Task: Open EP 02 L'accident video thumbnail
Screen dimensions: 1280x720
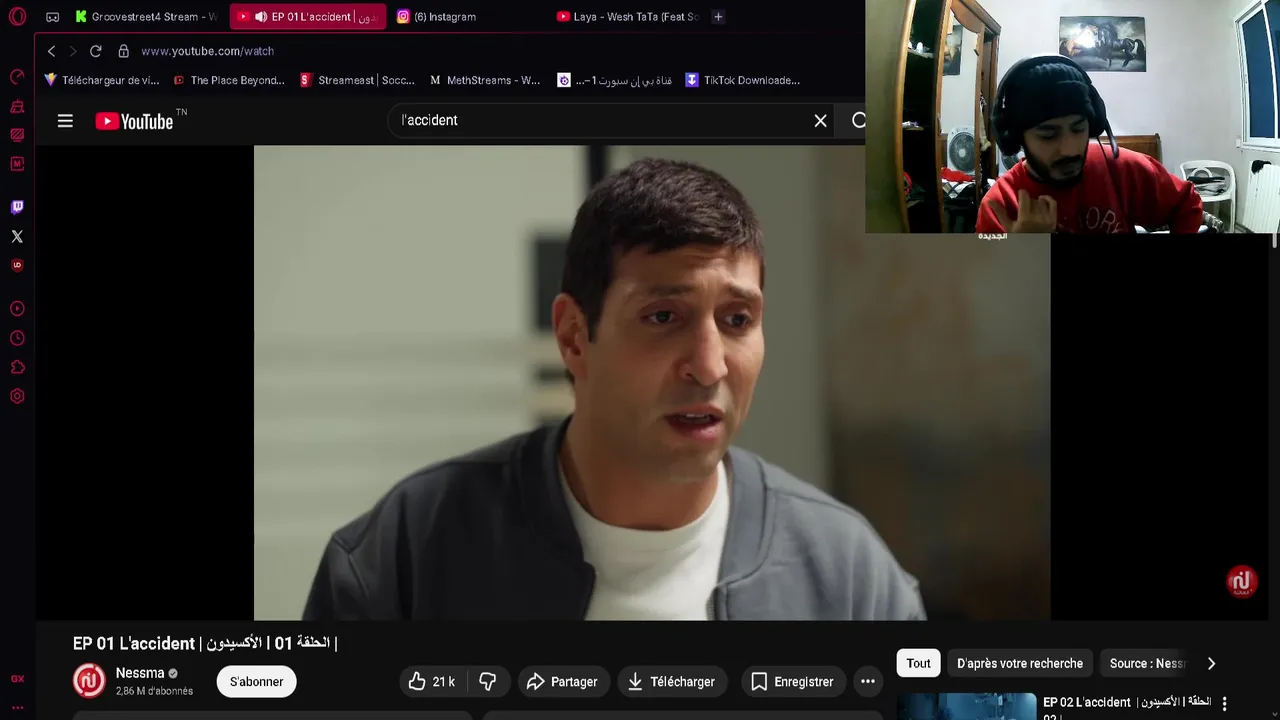Action: tap(966, 707)
